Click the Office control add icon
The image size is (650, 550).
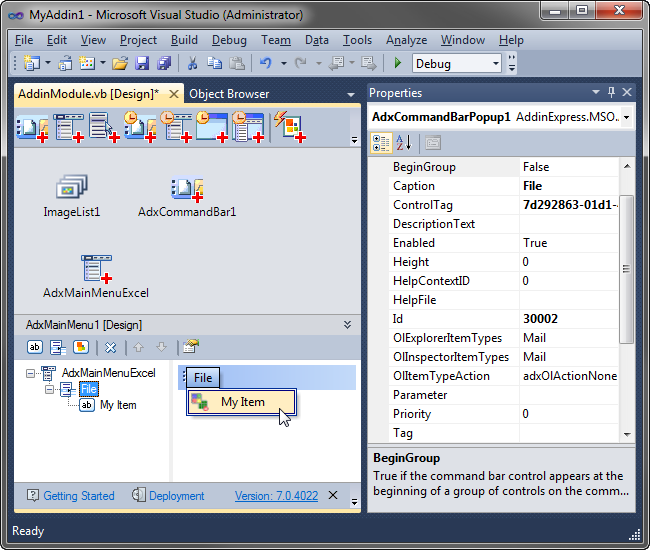81,347
